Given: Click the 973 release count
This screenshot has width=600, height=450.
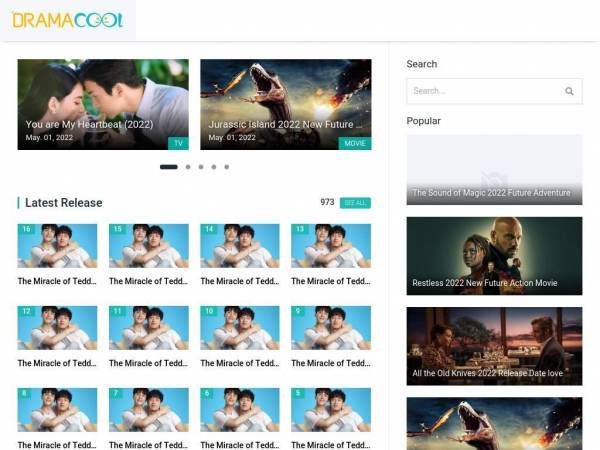Looking at the screenshot, I should tap(327, 202).
